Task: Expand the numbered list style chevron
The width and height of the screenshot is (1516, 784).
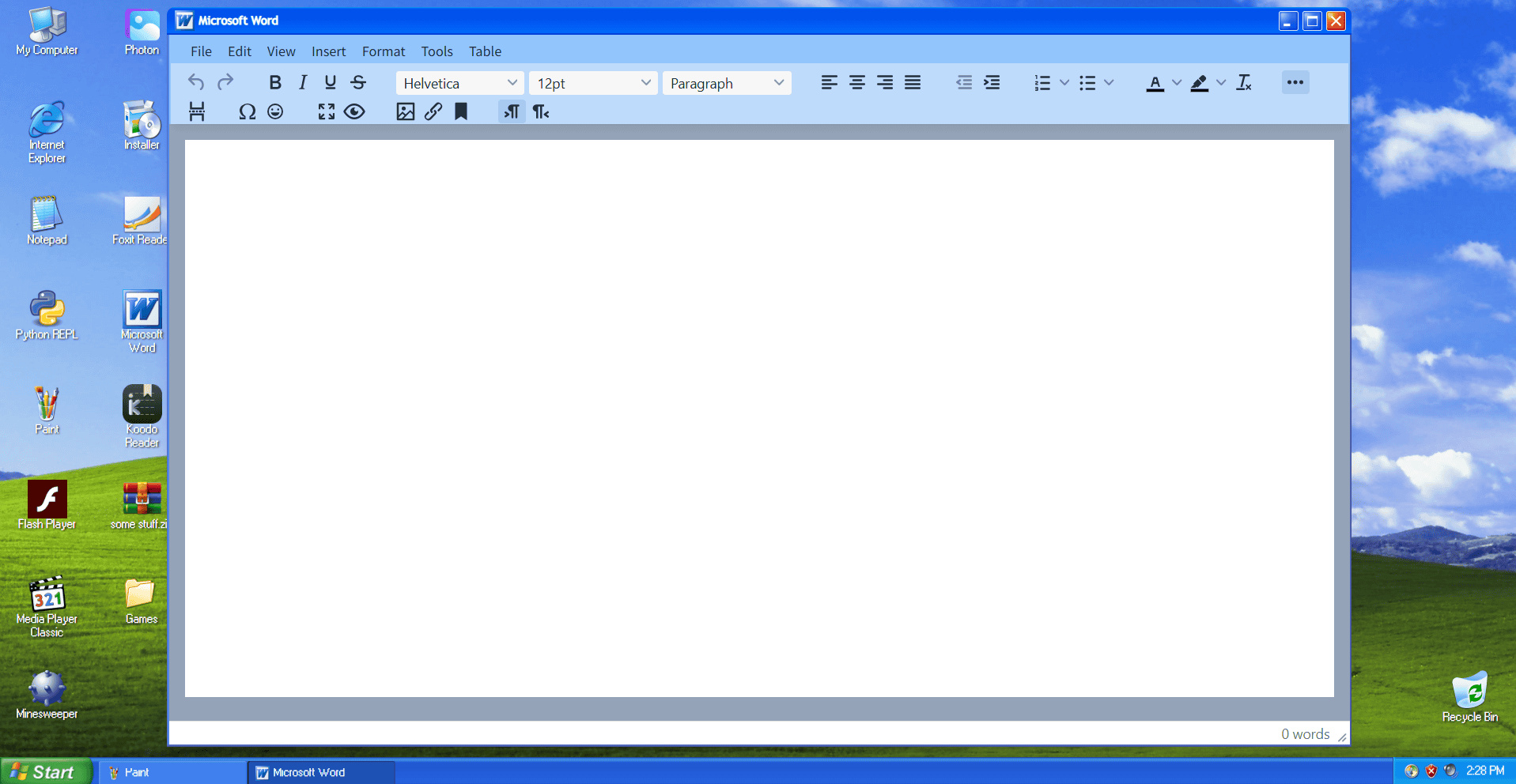Action: click(x=1064, y=82)
